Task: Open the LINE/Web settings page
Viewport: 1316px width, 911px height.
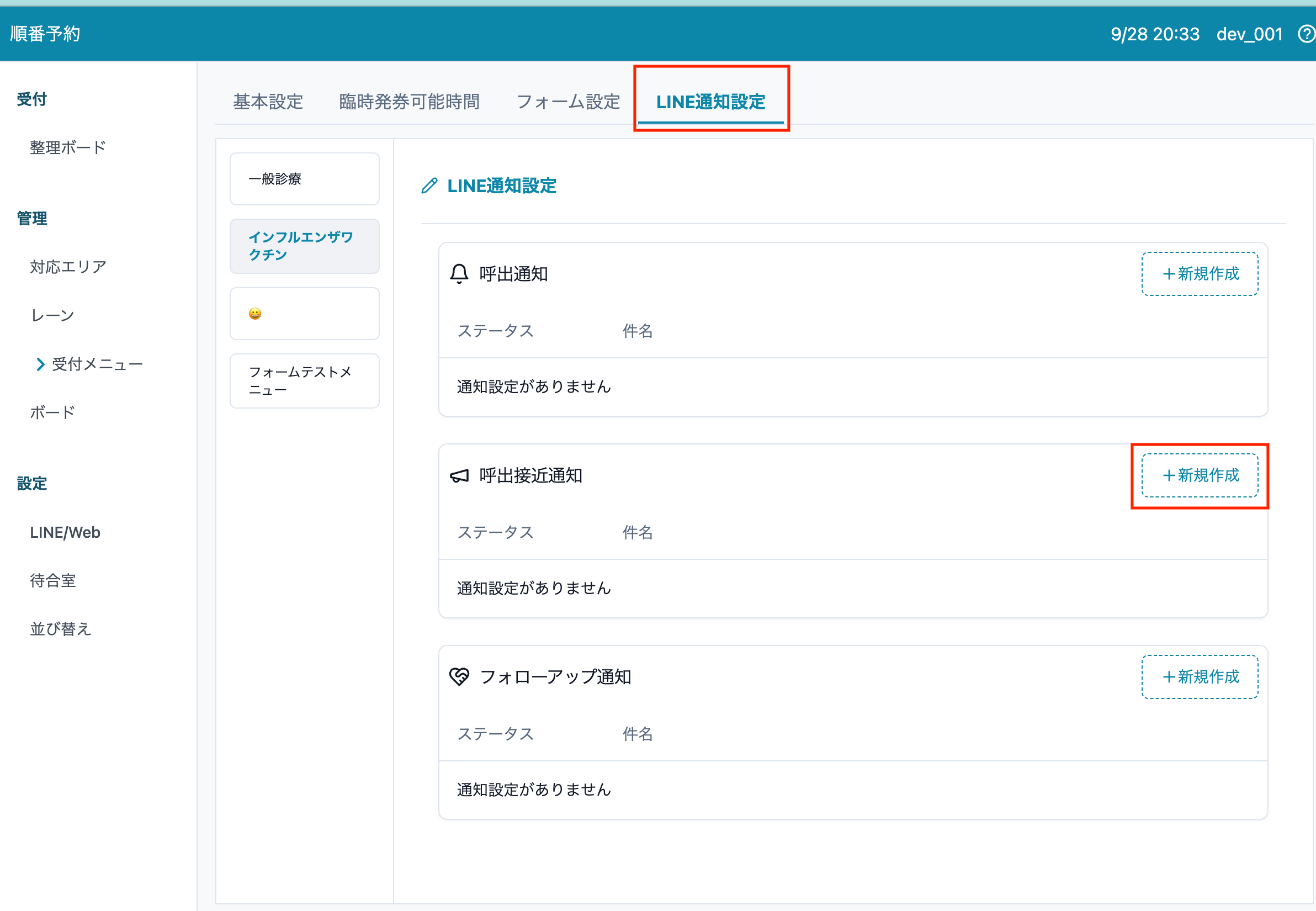Action: [65, 532]
